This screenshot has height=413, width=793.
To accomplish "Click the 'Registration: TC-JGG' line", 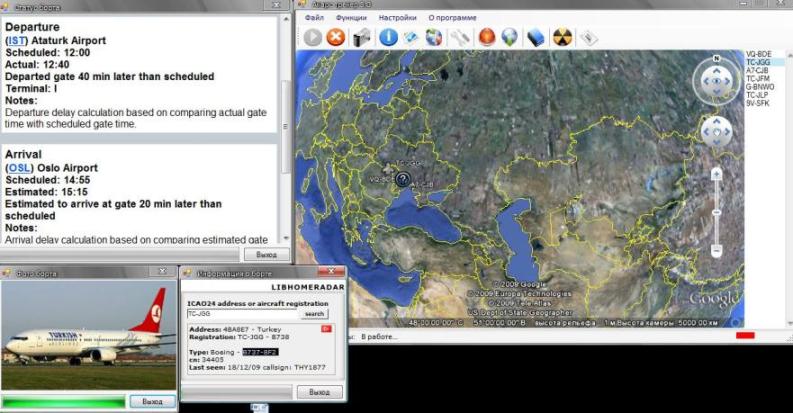I will (x=239, y=337).
